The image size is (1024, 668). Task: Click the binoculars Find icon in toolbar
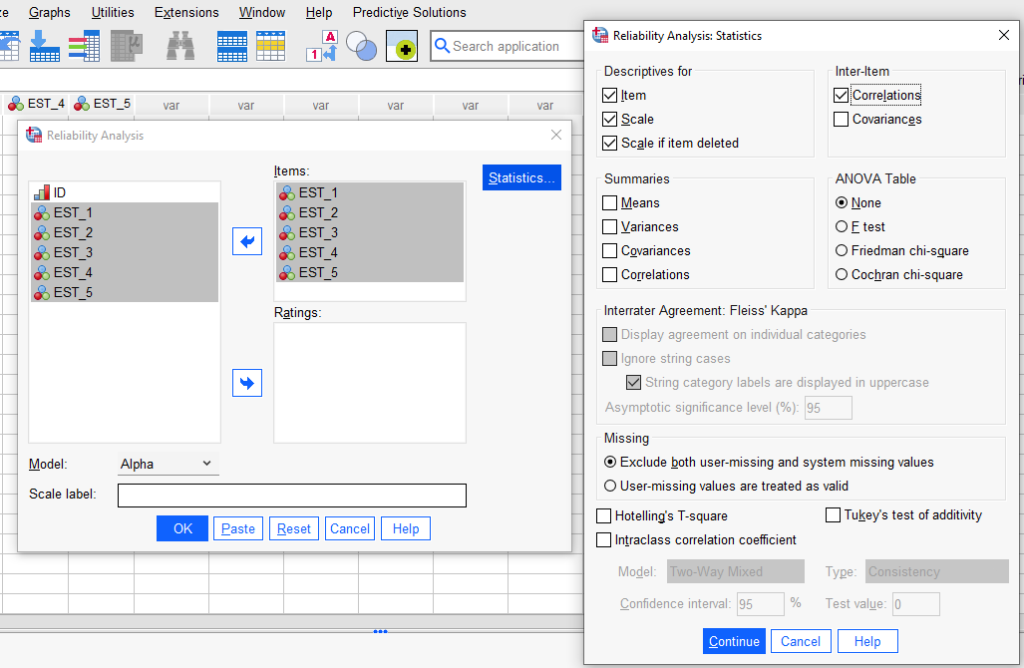tap(180, 46)
